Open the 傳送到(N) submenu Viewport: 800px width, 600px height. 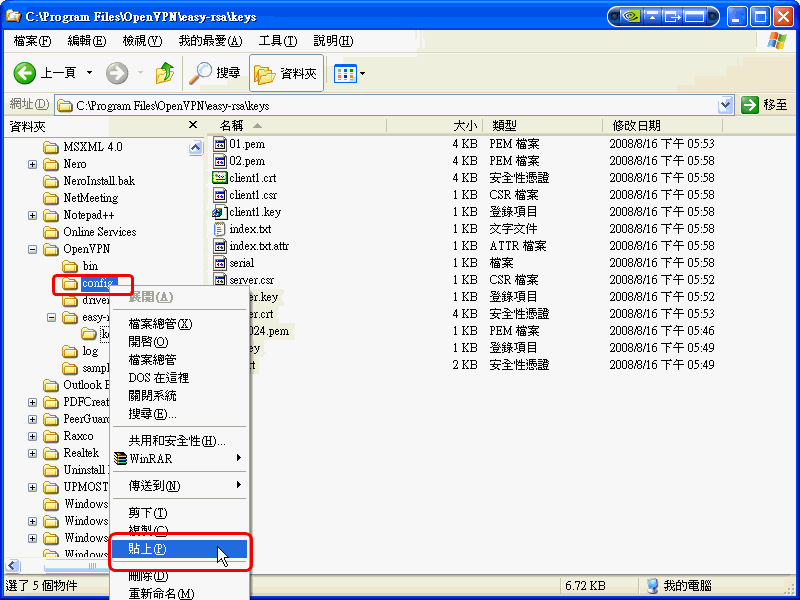pos(180,486)
